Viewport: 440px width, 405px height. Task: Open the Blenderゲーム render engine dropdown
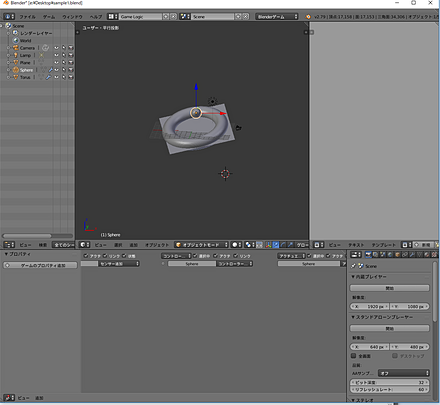coord(276,16)
